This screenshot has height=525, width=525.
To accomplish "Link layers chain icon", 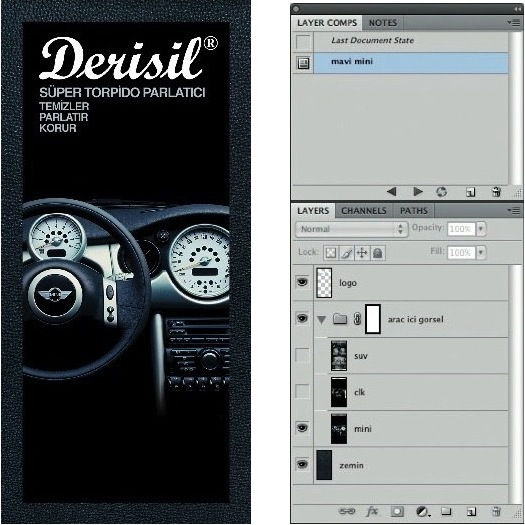I will point(347,511).
